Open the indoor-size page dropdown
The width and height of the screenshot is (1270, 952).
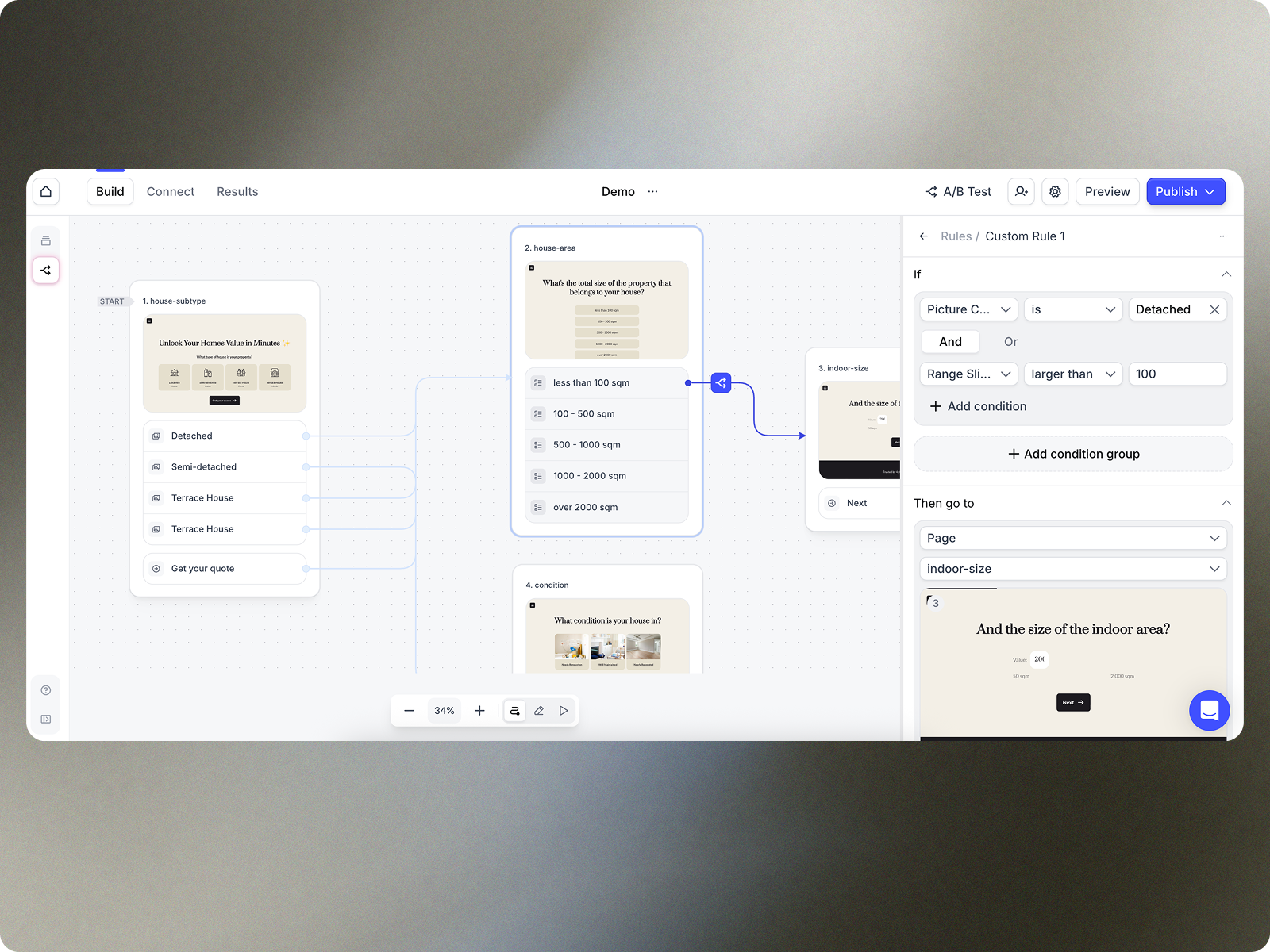[1073, 569]
